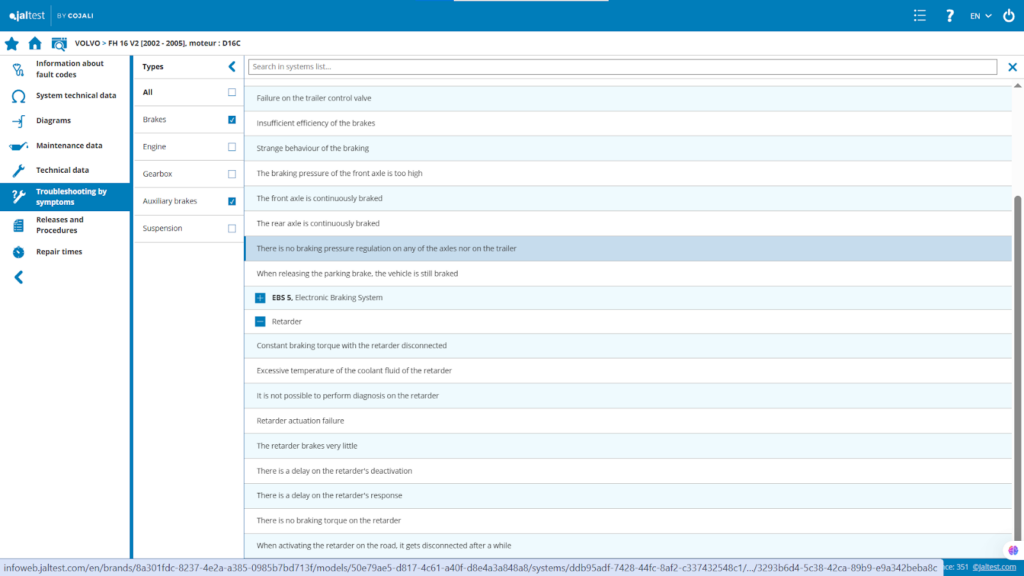Select 'Insufficient efficiency of the brakes'
The image size is (1024, 576).
point(316,123)
